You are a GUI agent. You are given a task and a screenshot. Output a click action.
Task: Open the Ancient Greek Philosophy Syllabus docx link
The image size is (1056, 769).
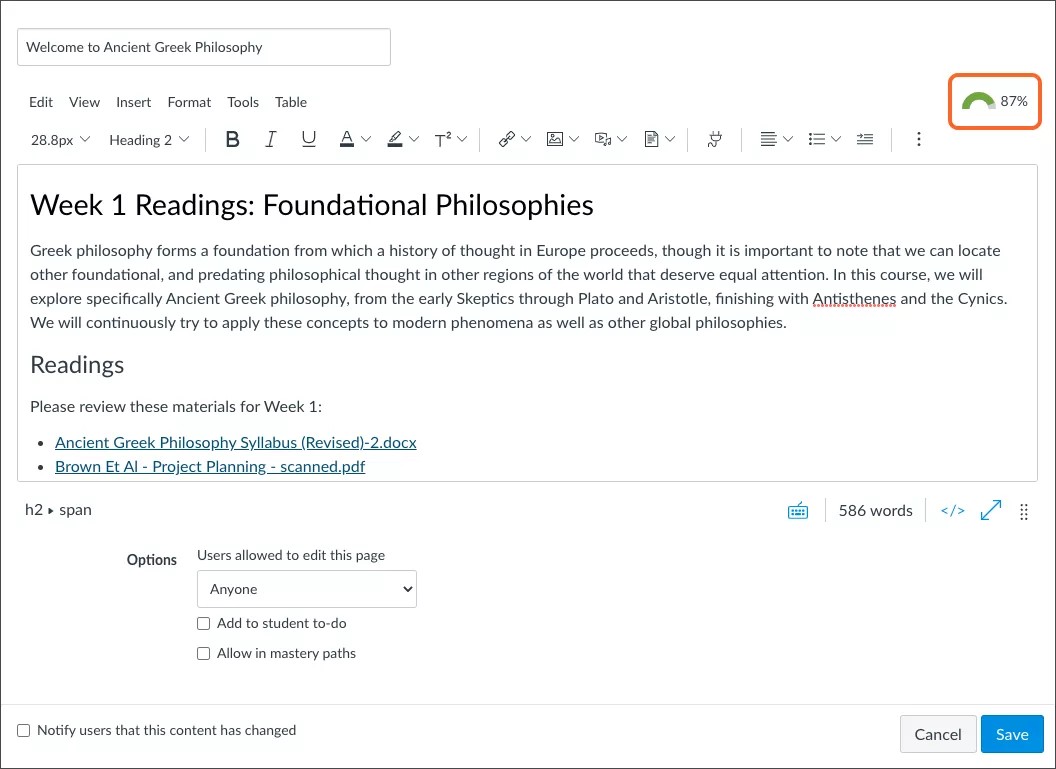click(236, 442)
